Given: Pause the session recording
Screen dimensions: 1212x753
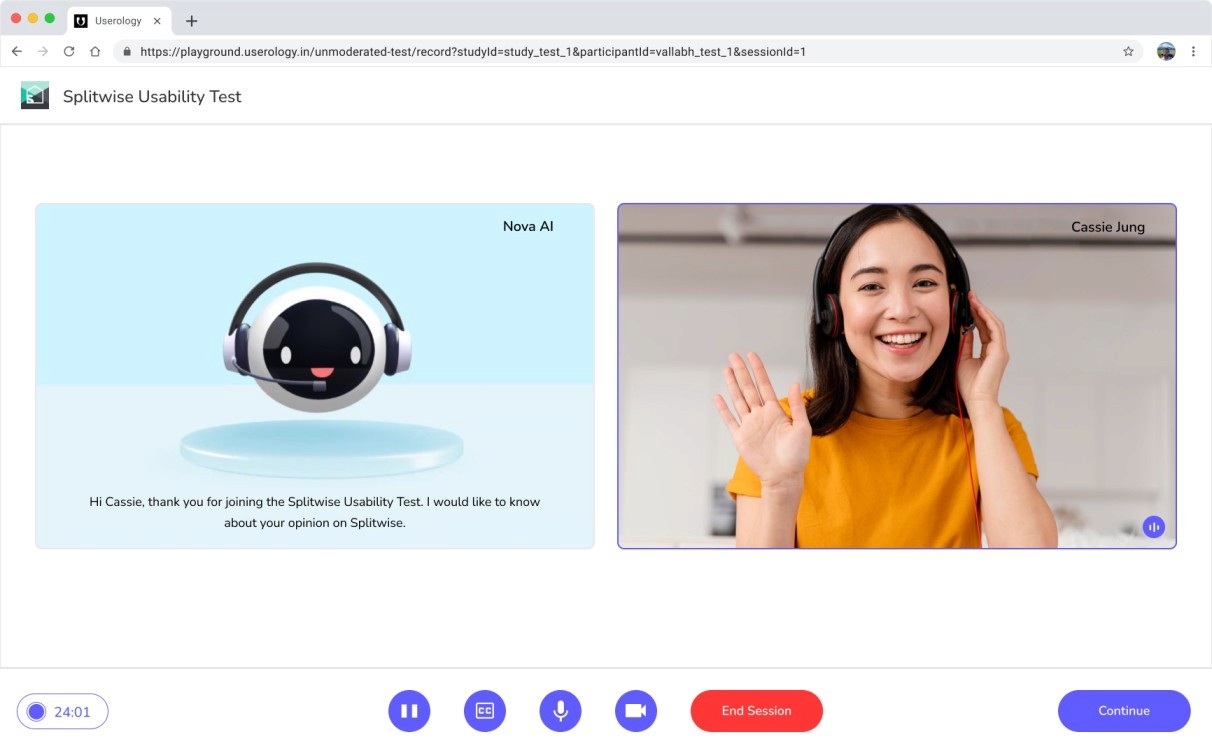Looking at the screenshot, I should [x=409, y=711].
